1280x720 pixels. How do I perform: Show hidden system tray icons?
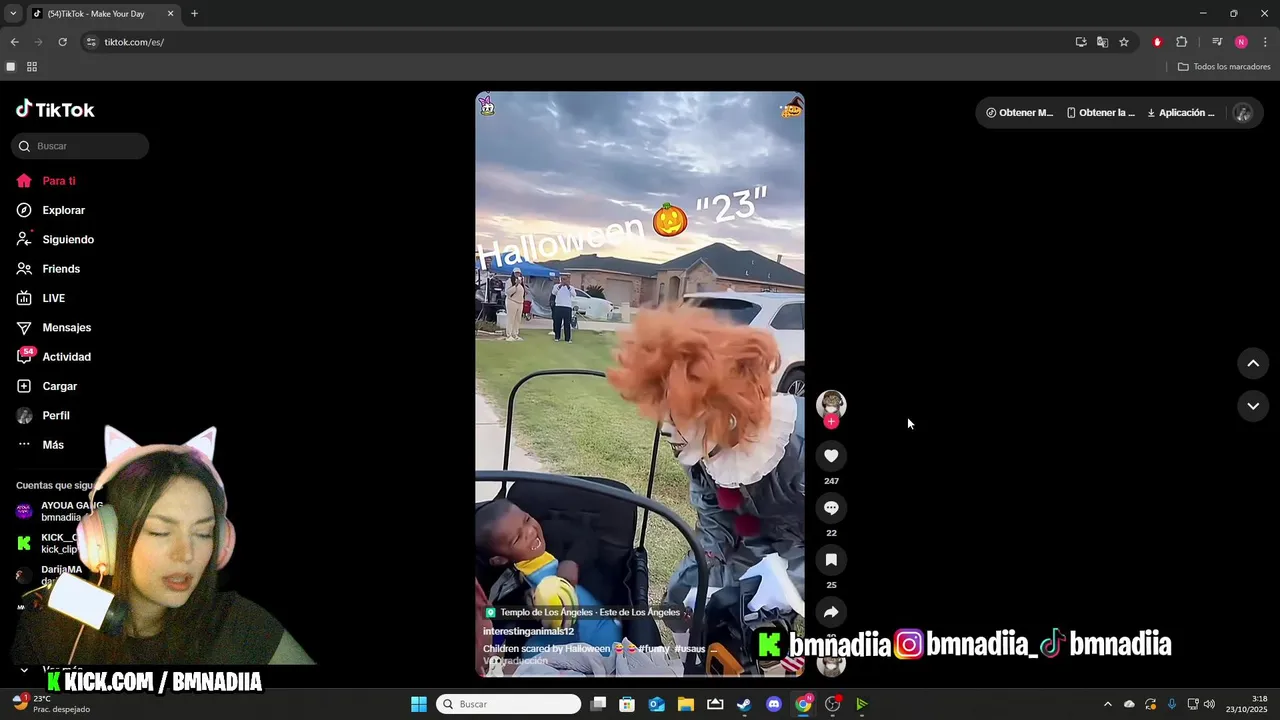point(1107,704)
